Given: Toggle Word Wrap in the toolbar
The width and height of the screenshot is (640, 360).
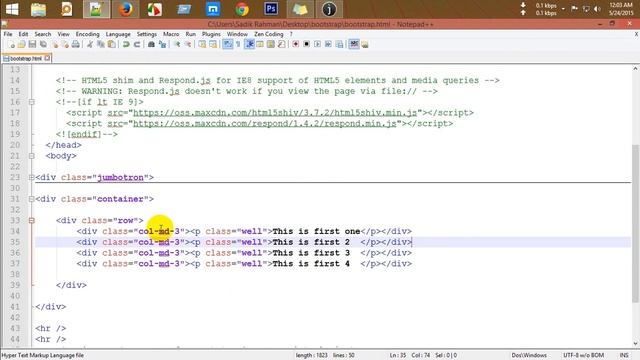Looking at the screenshot, I should 227,44.
